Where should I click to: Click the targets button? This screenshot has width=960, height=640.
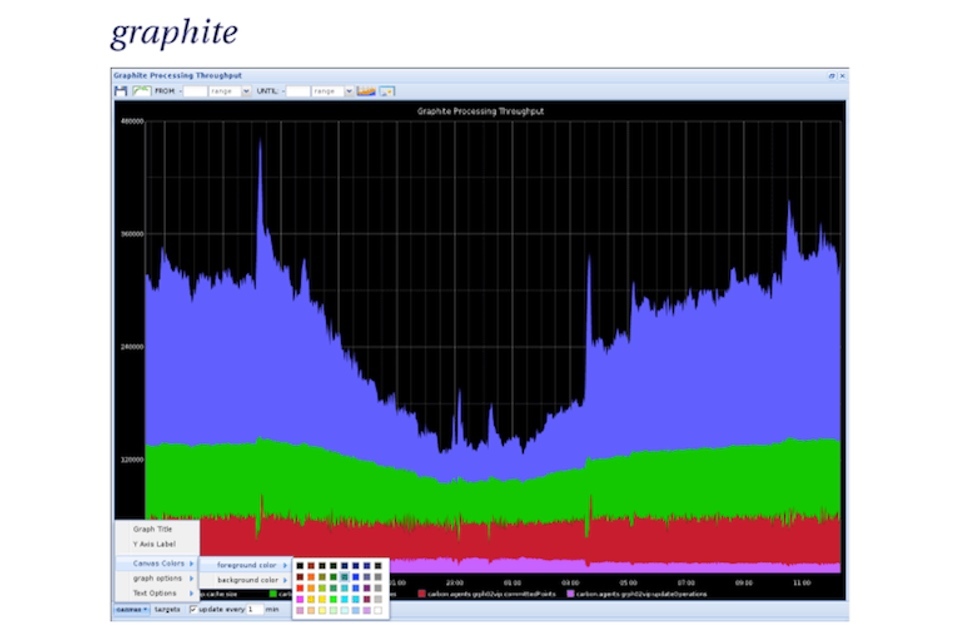(x=167, y=609)
